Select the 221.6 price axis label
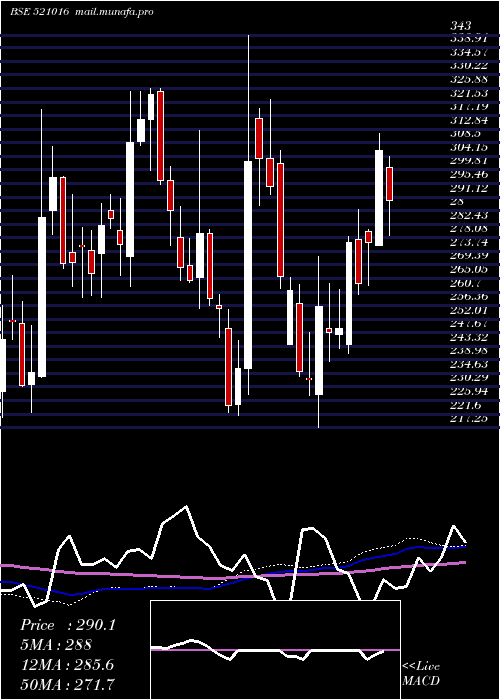The width and height of the screenshot is (500, 700). pos(465,405)
